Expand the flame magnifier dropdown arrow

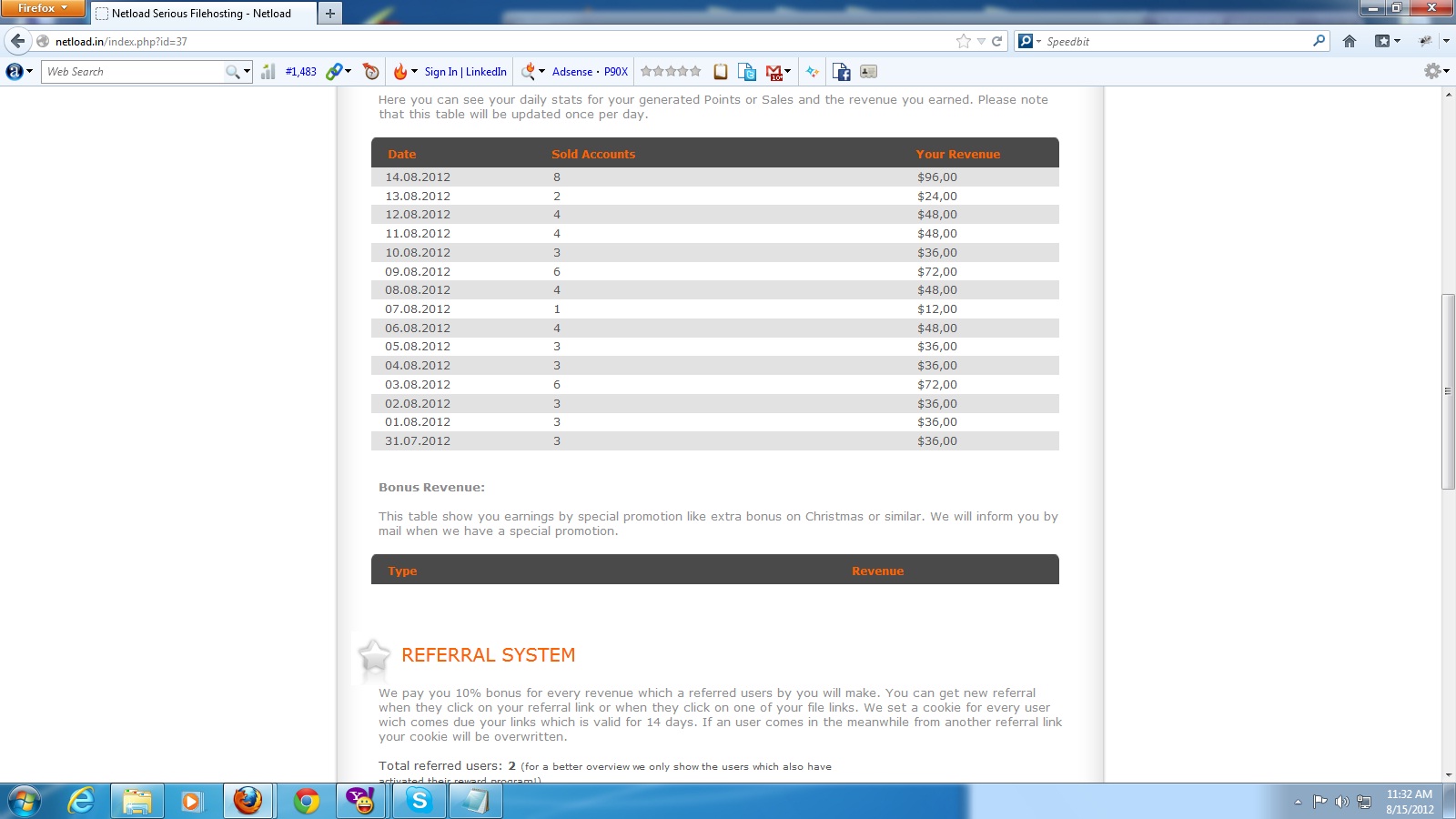click(541, 72)
